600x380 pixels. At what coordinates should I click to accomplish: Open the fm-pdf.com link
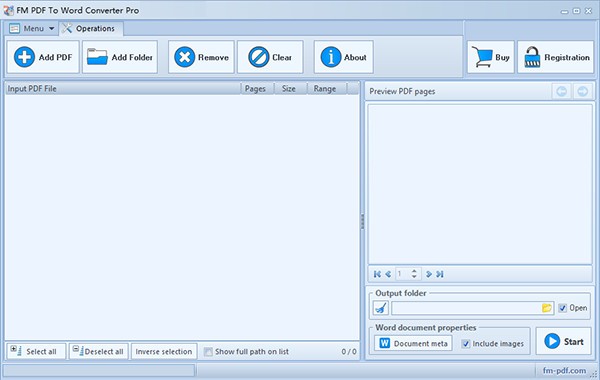pyautogui.click(x=564, y=370)
